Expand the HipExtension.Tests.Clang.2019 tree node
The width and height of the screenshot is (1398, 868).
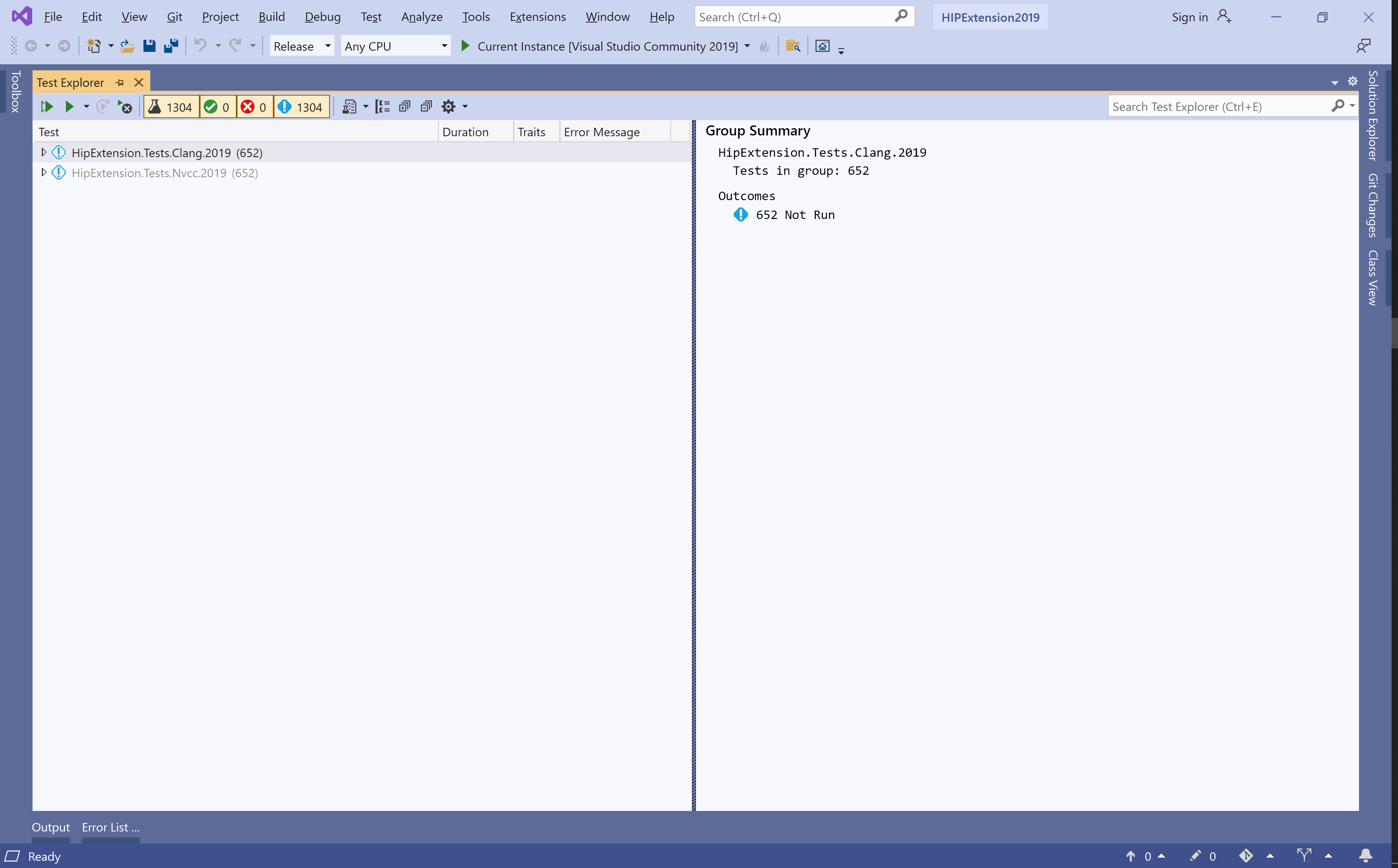coord(44,153)
